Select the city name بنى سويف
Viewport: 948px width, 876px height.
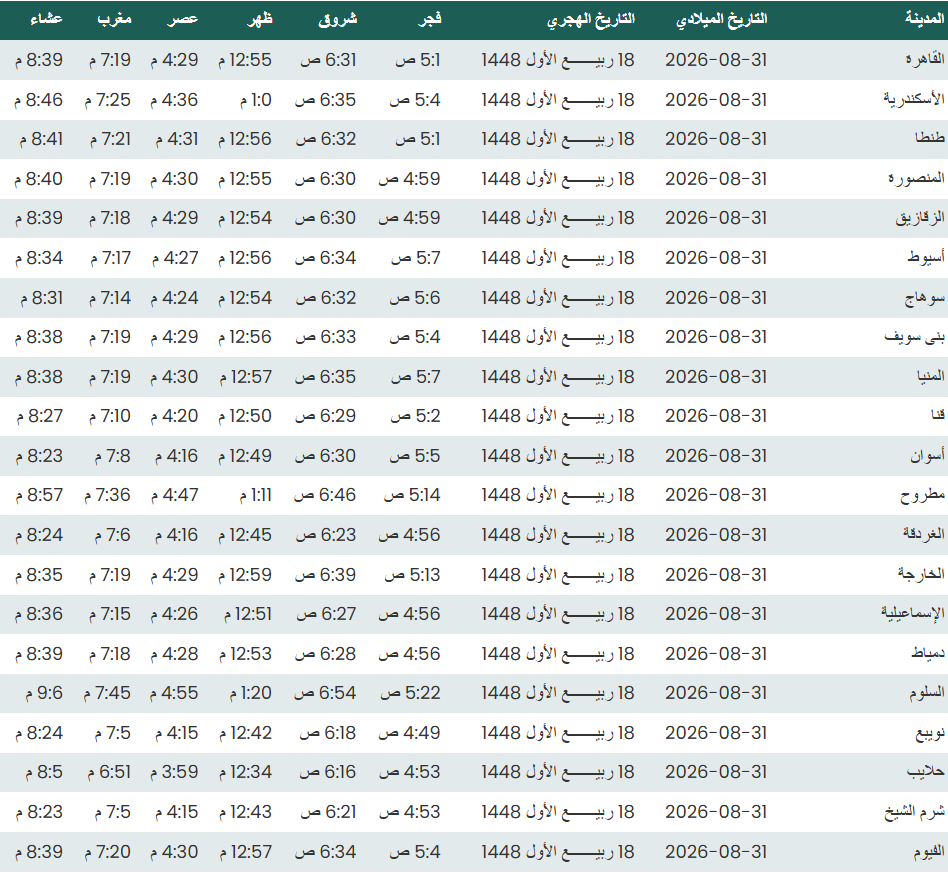click(x=915, y=337)
